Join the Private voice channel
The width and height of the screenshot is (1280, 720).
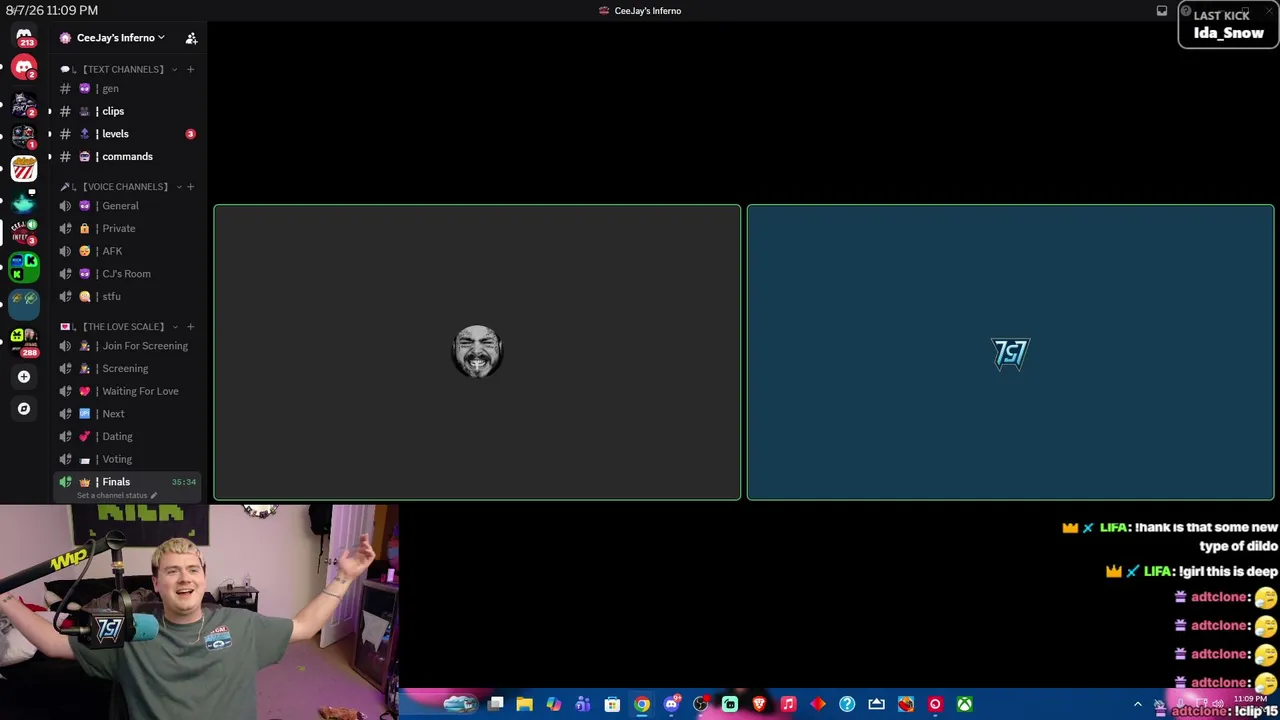coord(128,229)
